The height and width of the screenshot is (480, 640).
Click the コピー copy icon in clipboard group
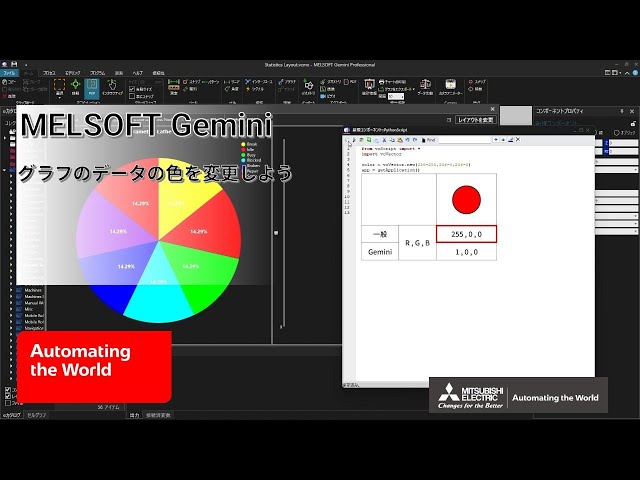click(x=4, y=82)
